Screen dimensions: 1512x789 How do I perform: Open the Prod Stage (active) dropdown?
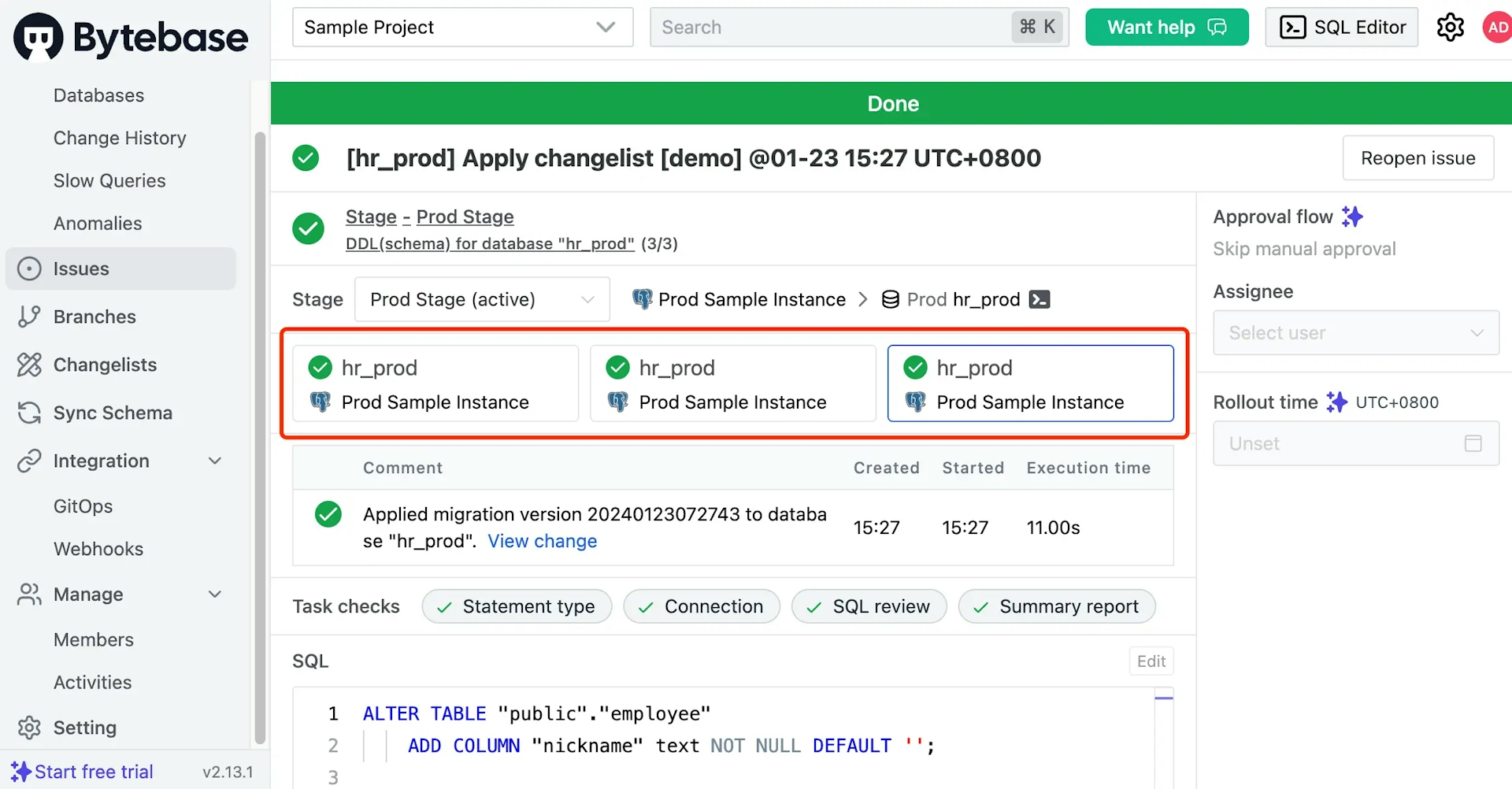(482, 299)
